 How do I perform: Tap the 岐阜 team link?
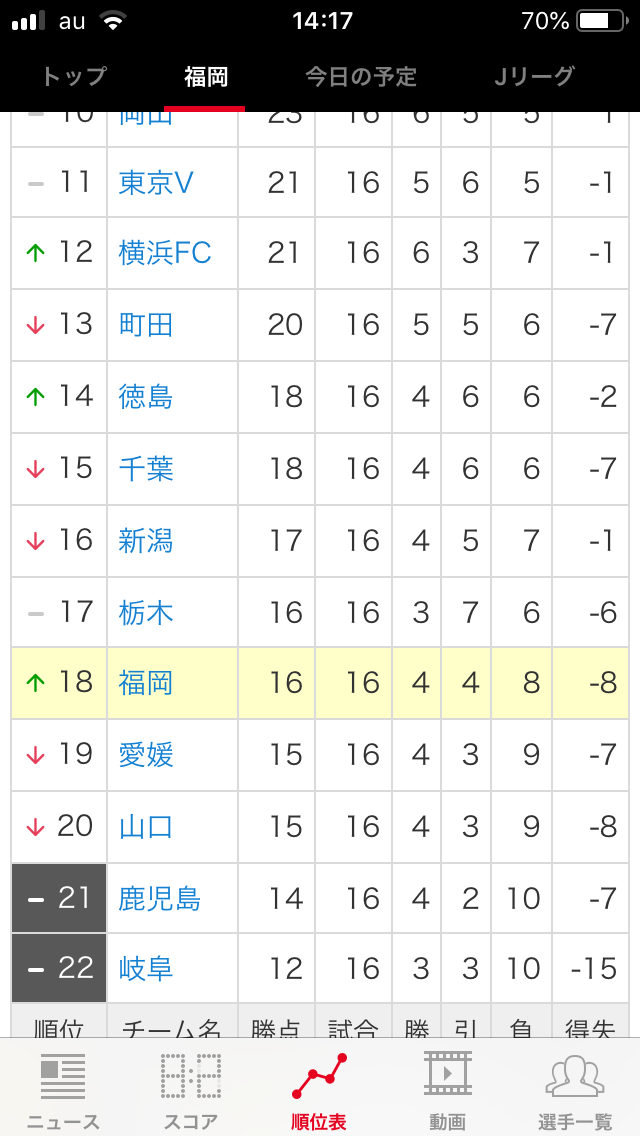[146, 968]
